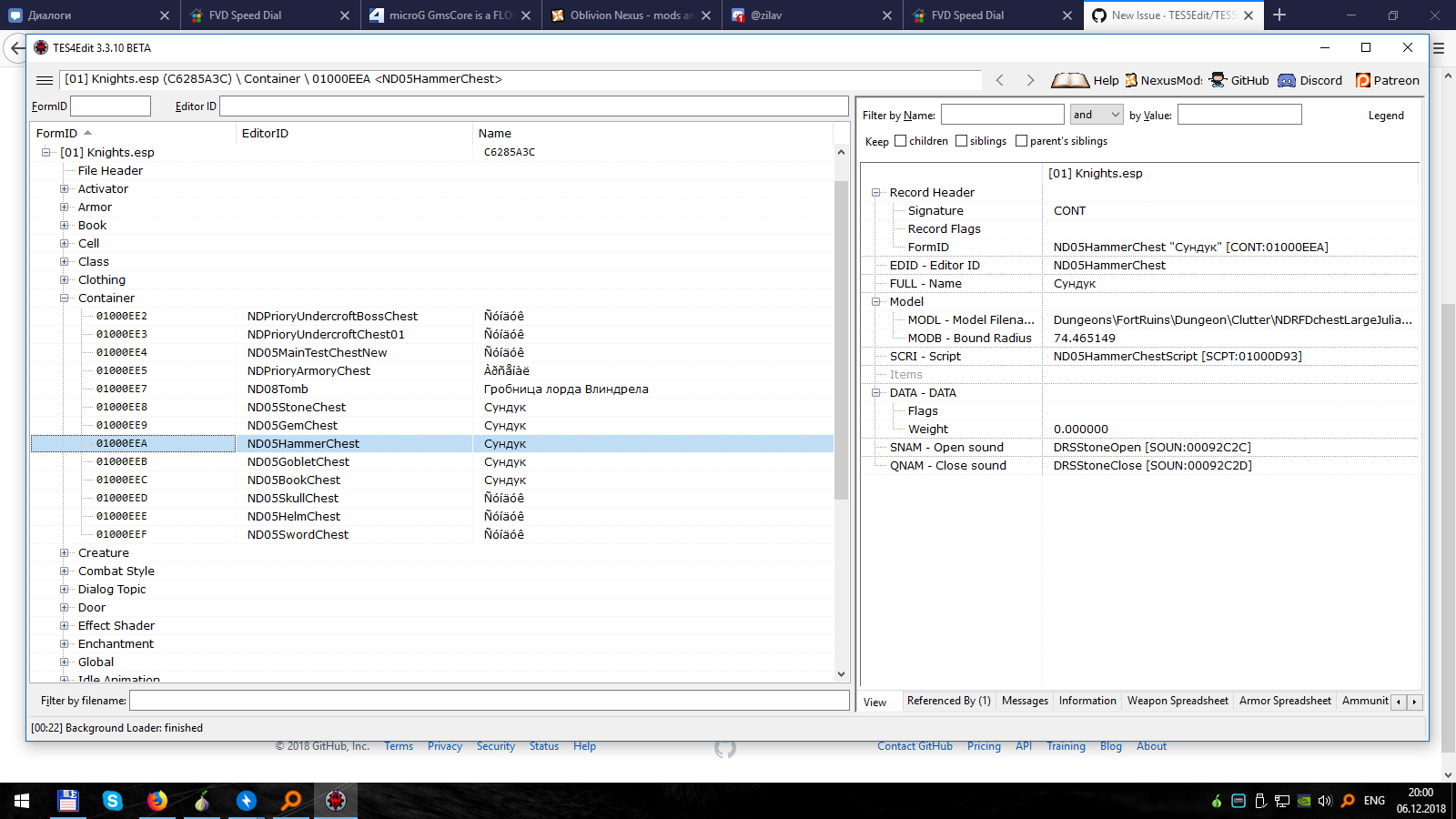This screenshot has width=1456, height=819.
Task: Click the back navigation arrow in TES4Edit
Action: (1000, 80)
